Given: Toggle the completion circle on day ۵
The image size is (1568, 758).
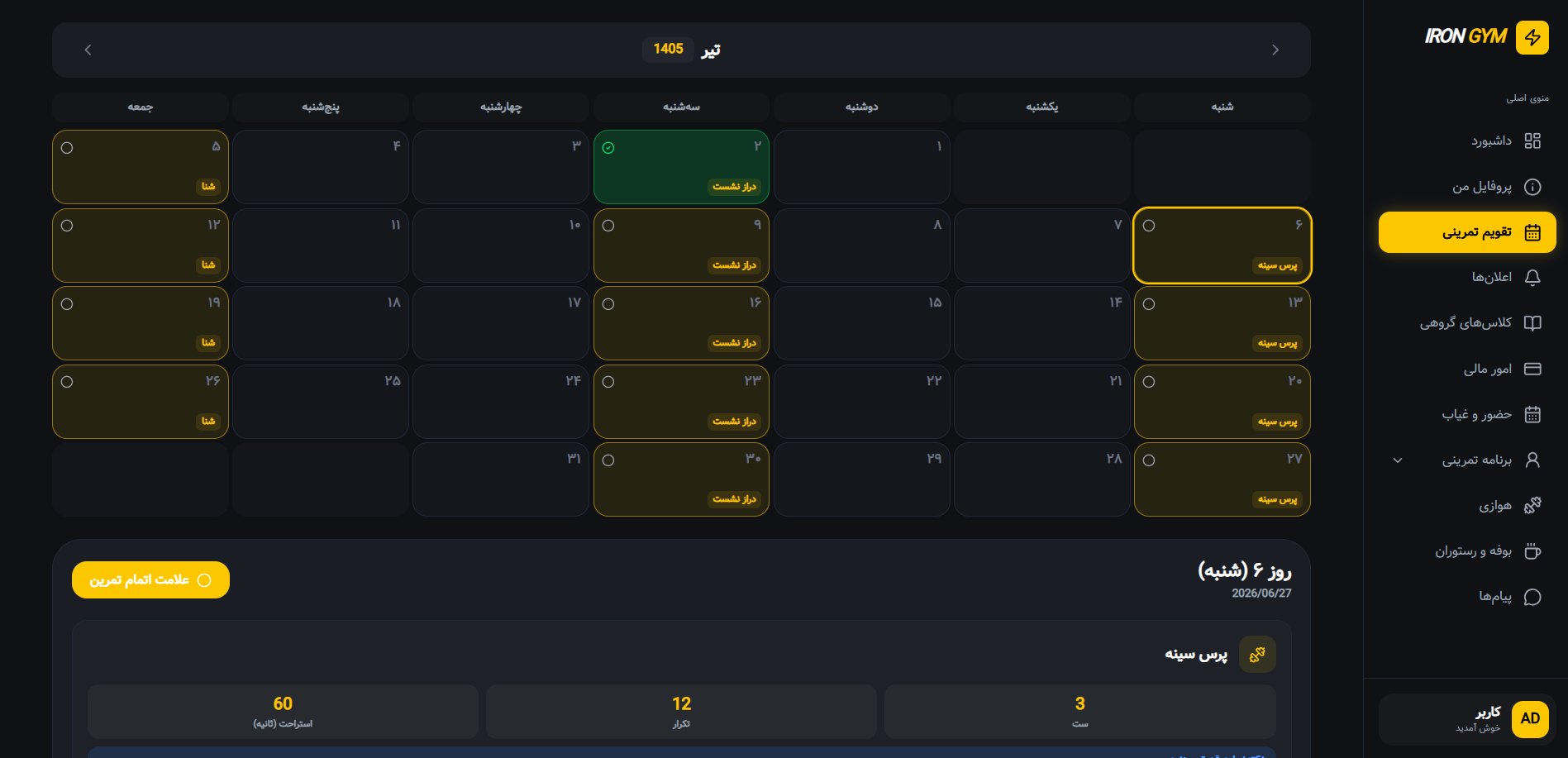Looking at the screenshot, I should click(67, 148).
